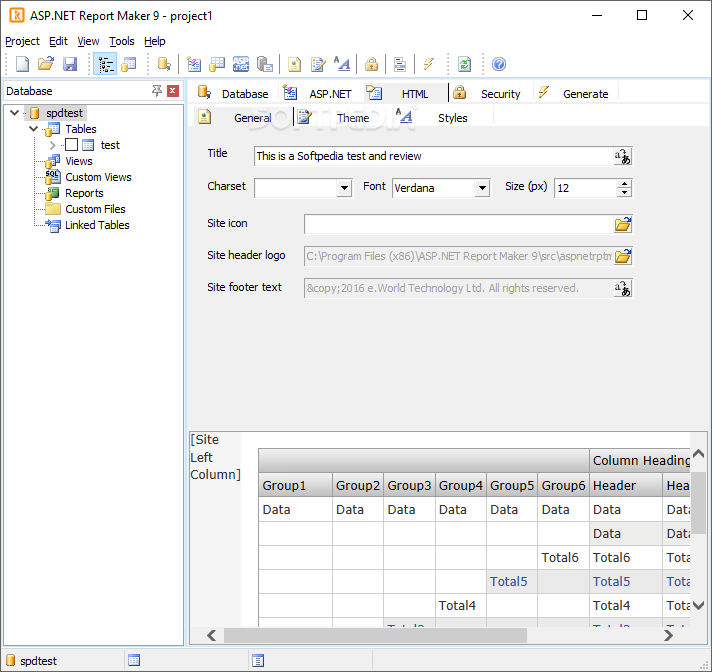This screenshot has height=672, width=712.
Task: Collapse the Tables tree node
Action: click(34, 129)
